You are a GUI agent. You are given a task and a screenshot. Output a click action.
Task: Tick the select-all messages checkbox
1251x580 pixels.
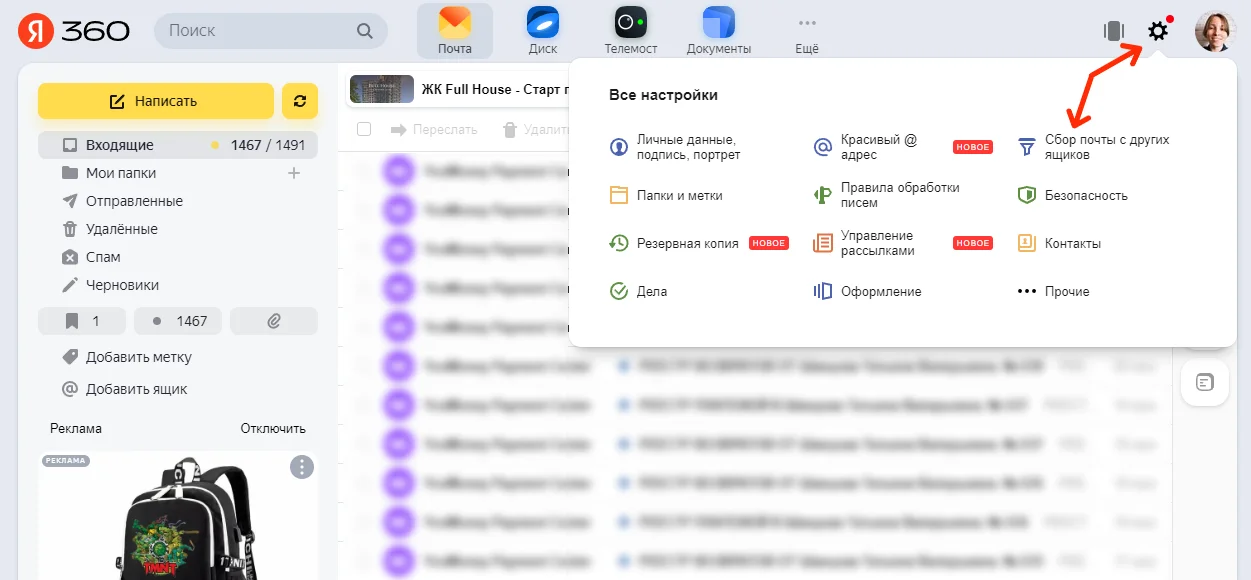[364, 129]
